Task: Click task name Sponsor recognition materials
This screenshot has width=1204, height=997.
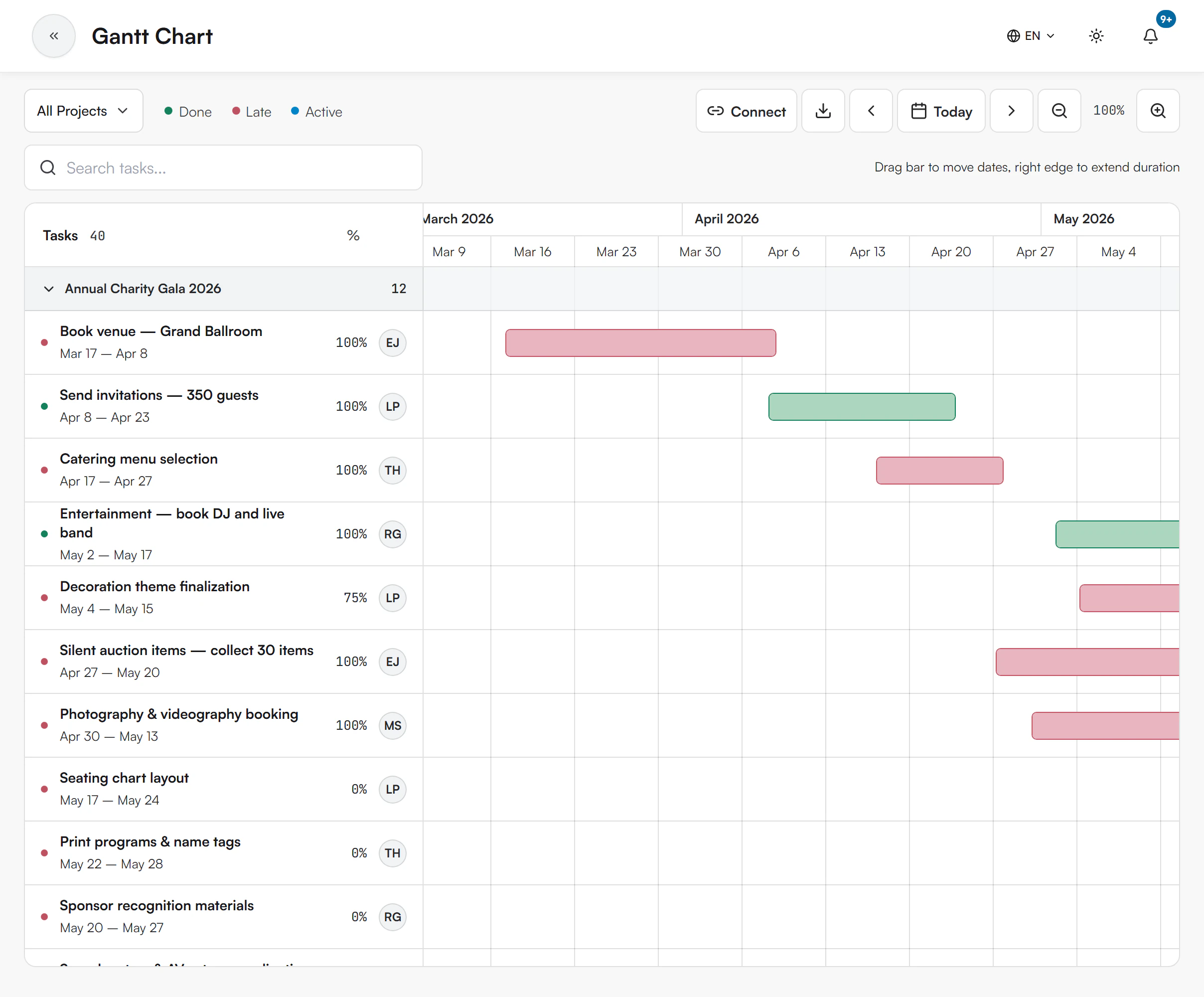Action: coord(157,906)
